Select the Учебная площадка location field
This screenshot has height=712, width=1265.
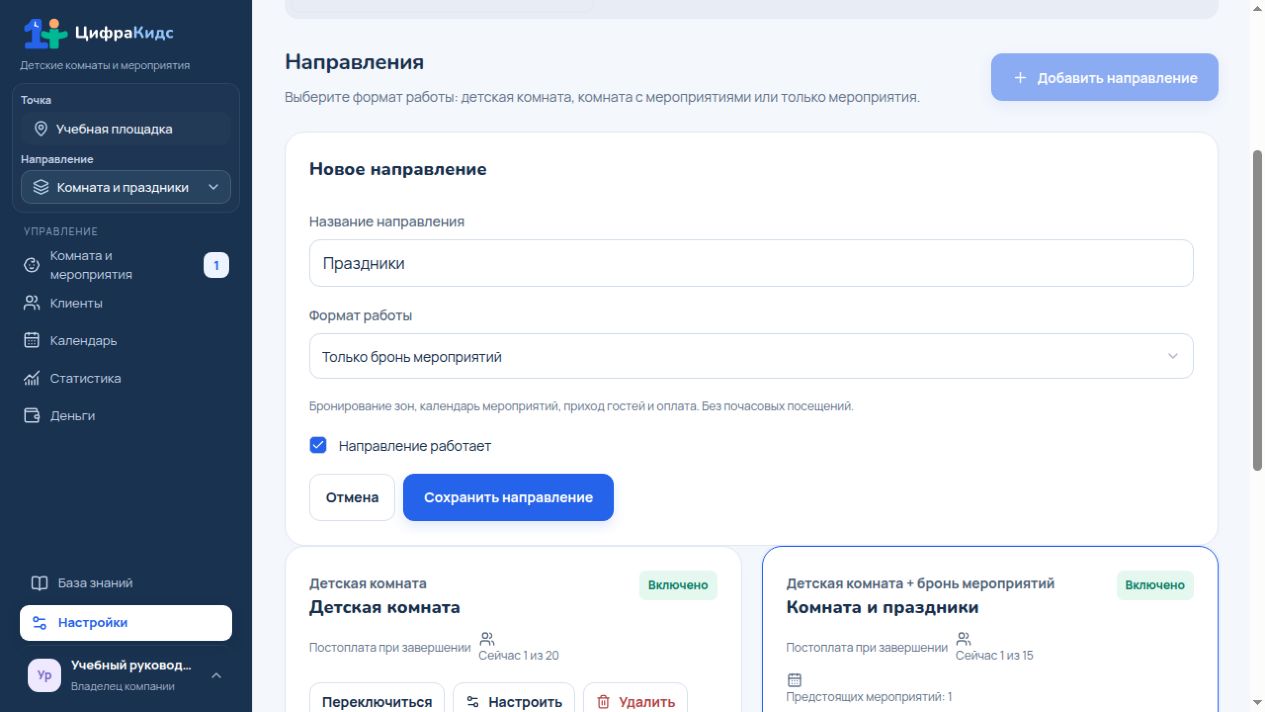[x=126, y=129]
